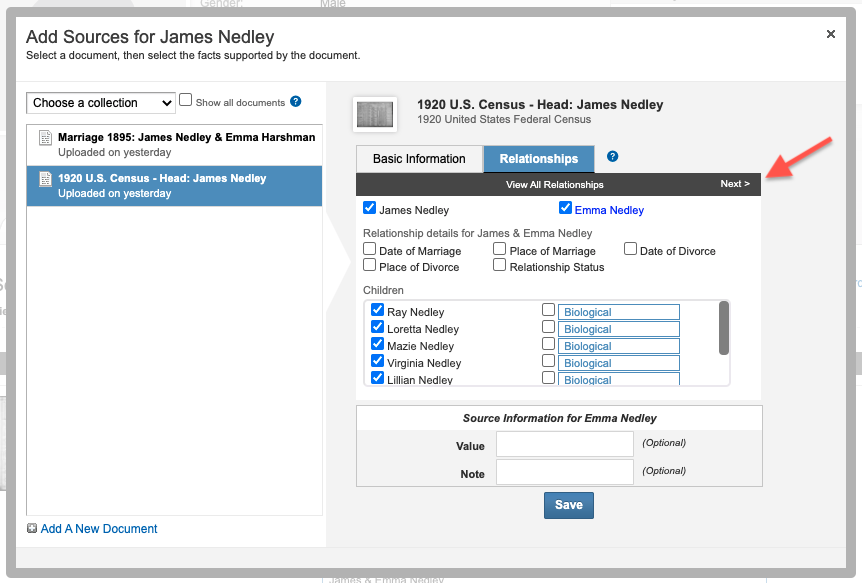Click the 1920 Census document thumbnail
This screenshot has height=583, width=862.
tap(375, 114)
